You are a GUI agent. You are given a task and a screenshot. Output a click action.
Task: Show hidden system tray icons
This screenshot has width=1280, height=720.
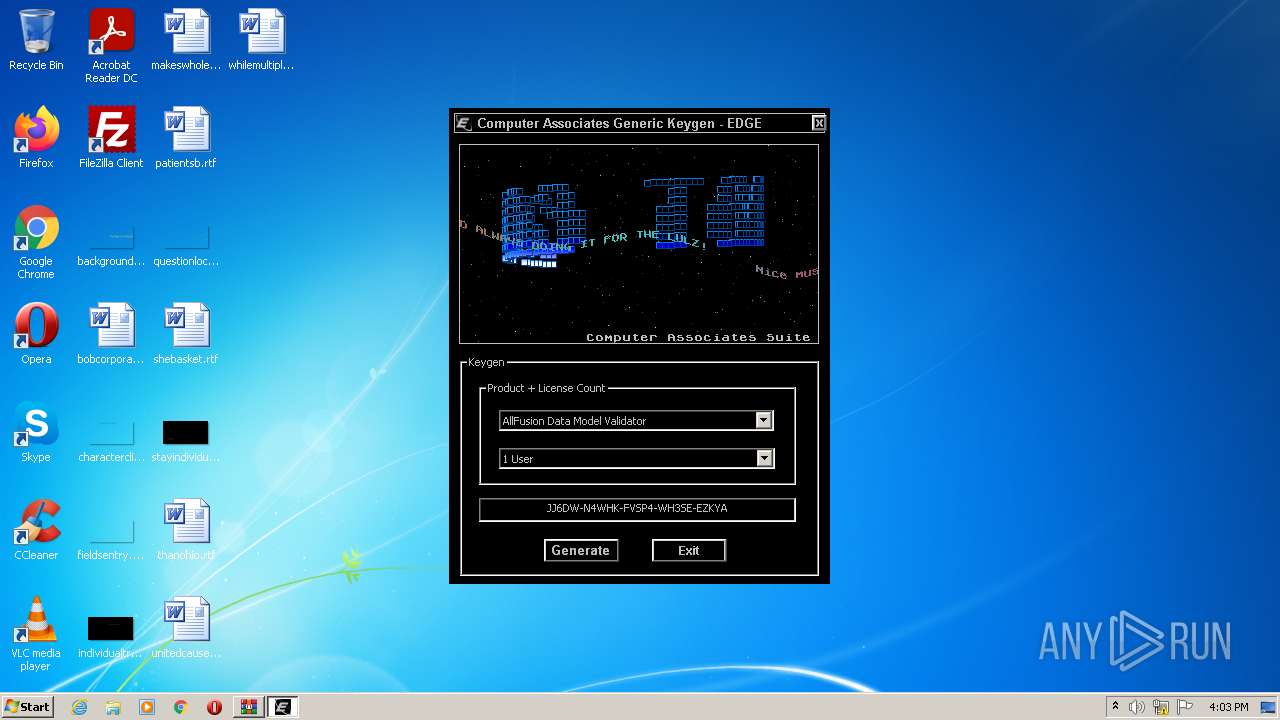(1115, 707)
